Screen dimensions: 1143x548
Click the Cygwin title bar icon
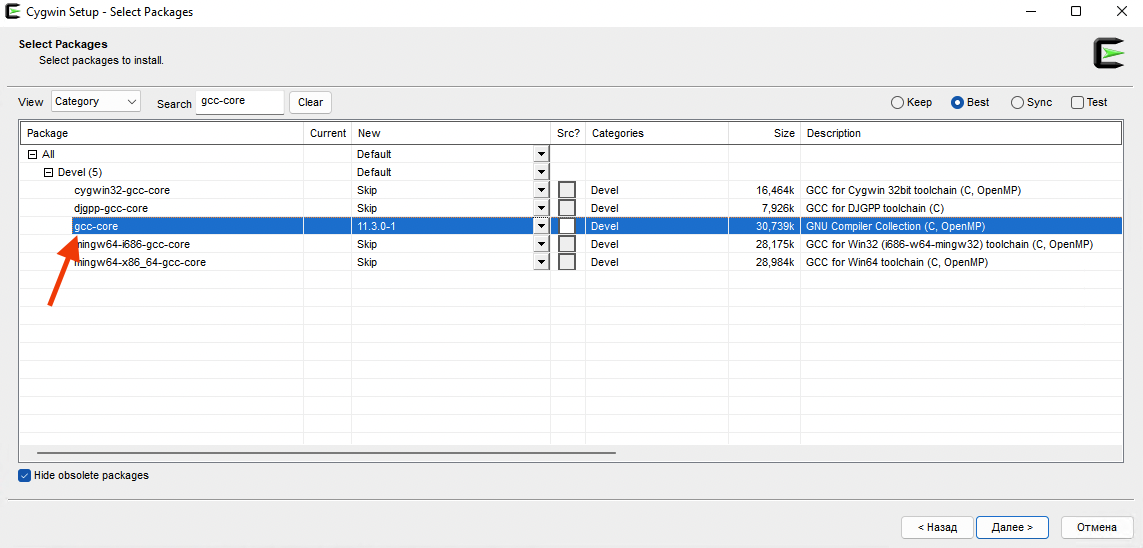[x=13, y=12]
